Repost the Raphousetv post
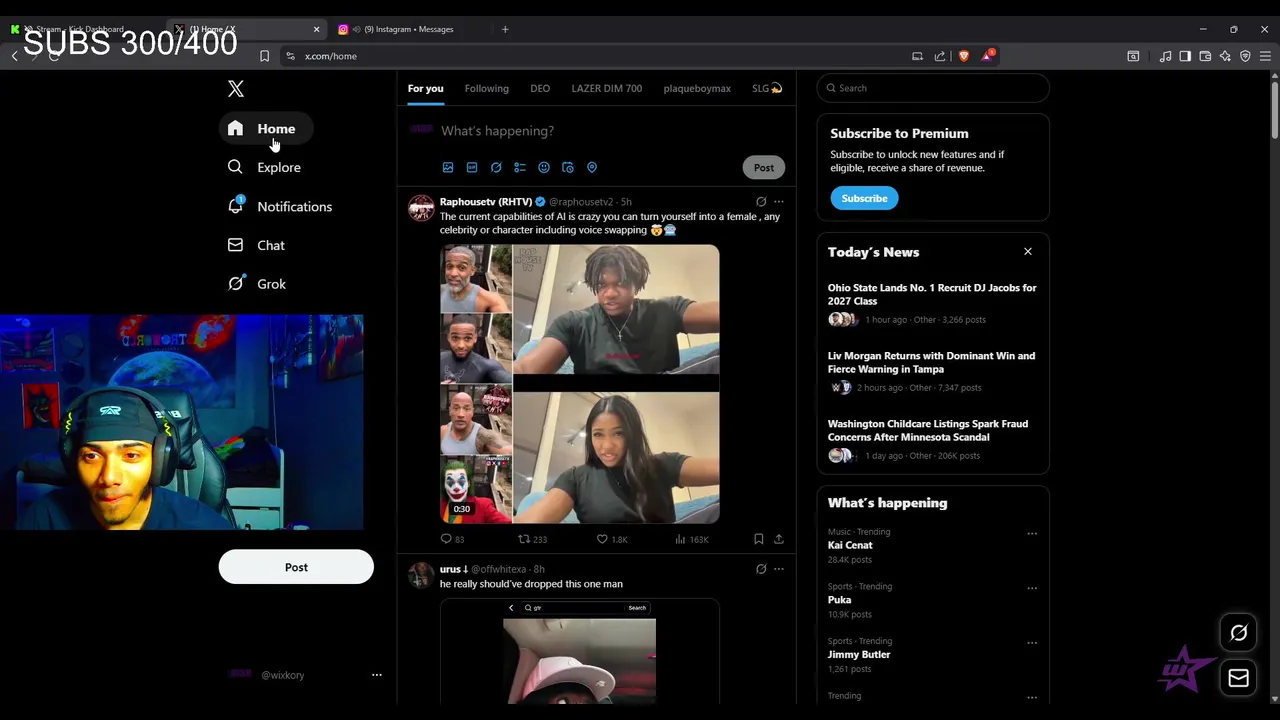The height and width of the screenshot is (720, 1280). (x=532, y=539)
